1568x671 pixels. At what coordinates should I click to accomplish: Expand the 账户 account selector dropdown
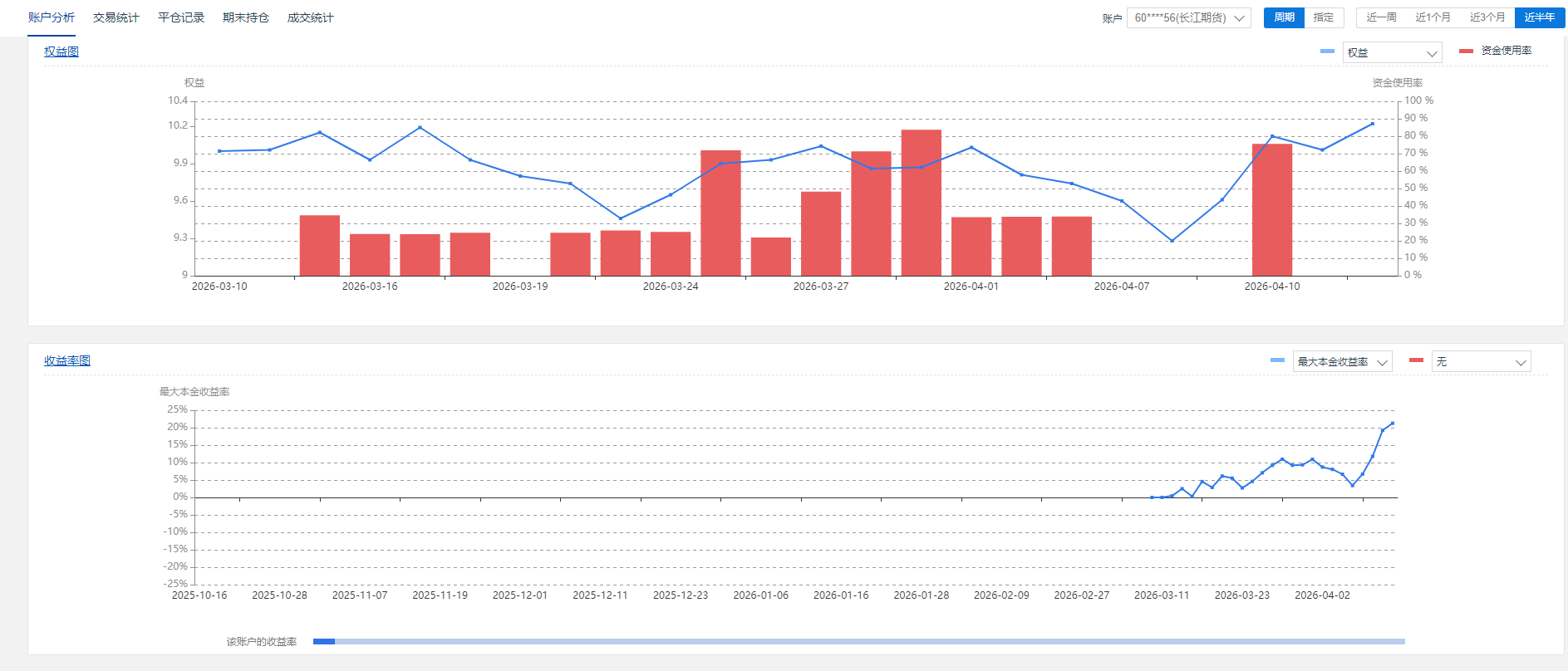[1188, 17]
